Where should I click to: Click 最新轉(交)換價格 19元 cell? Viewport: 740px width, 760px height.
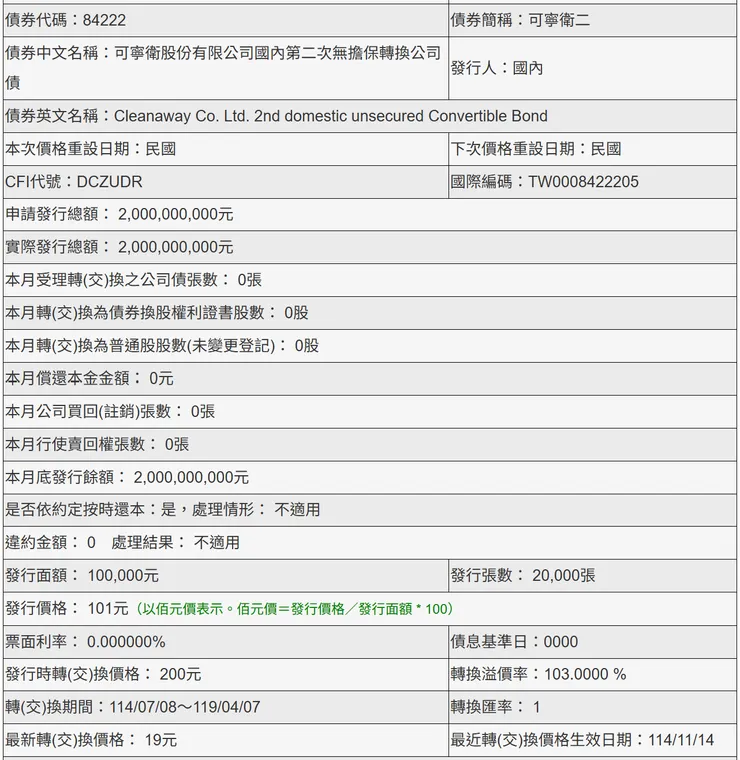tap(226, 740)
